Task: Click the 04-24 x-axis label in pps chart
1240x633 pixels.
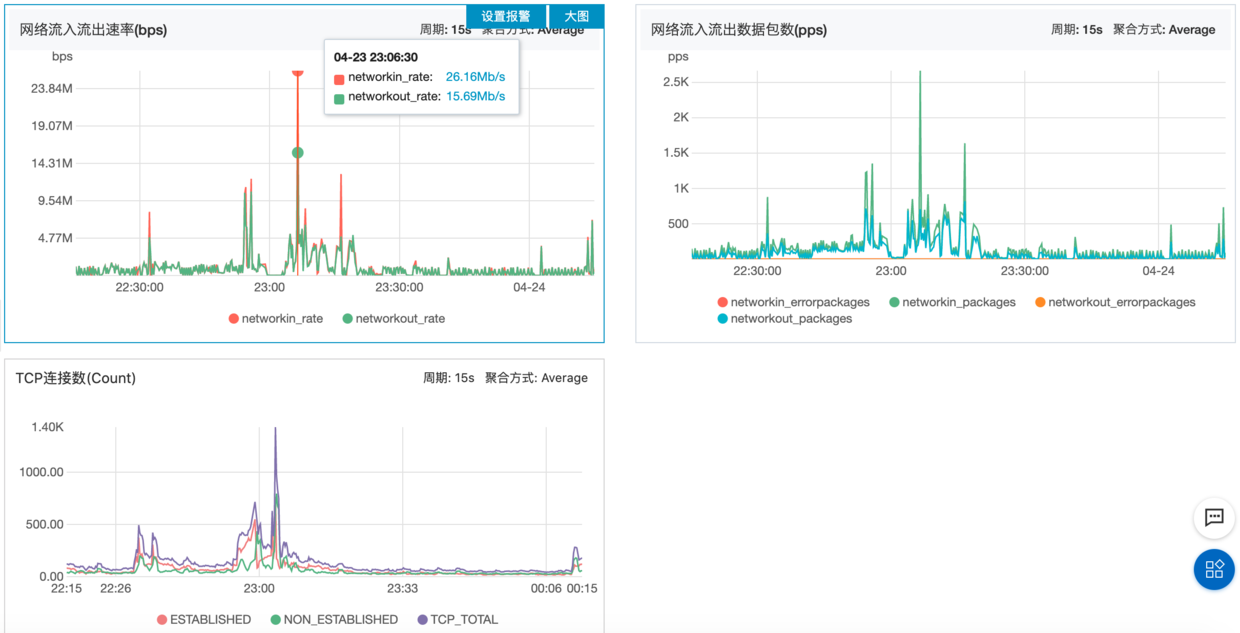Action: (1158, 271)
